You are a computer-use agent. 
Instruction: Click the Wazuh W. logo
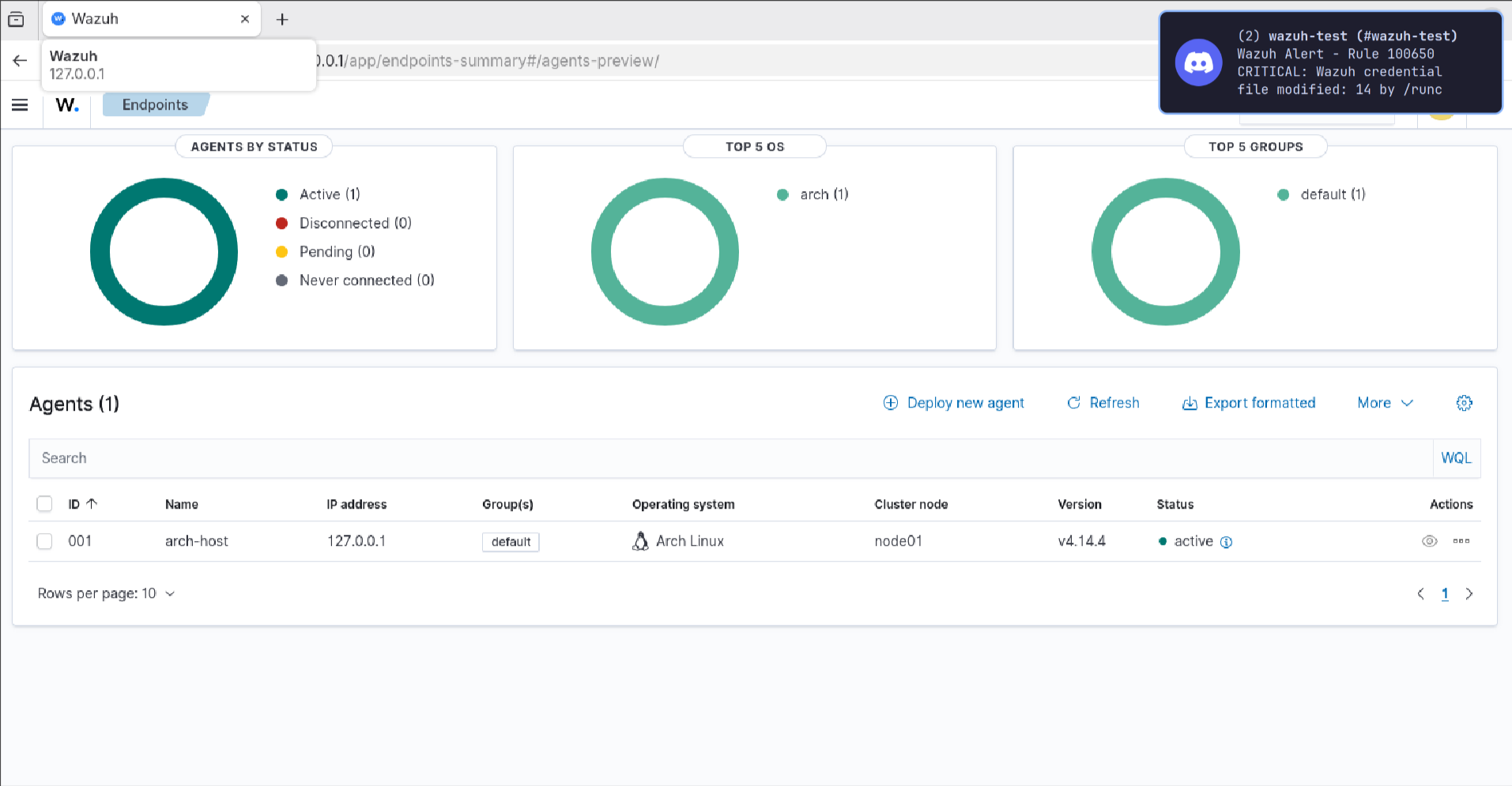(67, 105)
